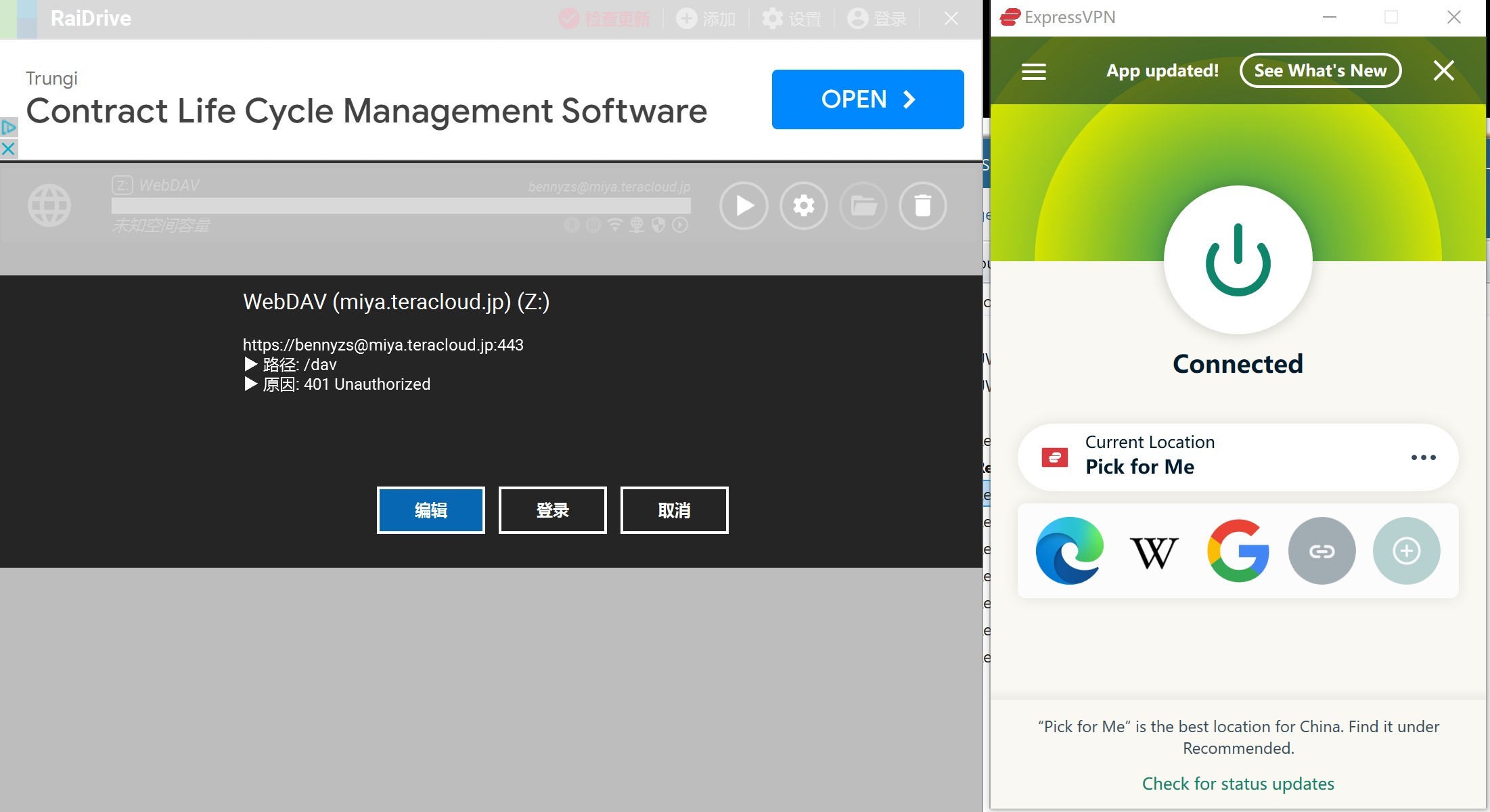Open RaiDrive settings (设置)
This screenshot has width=1490, height=812.
(792, 18)
